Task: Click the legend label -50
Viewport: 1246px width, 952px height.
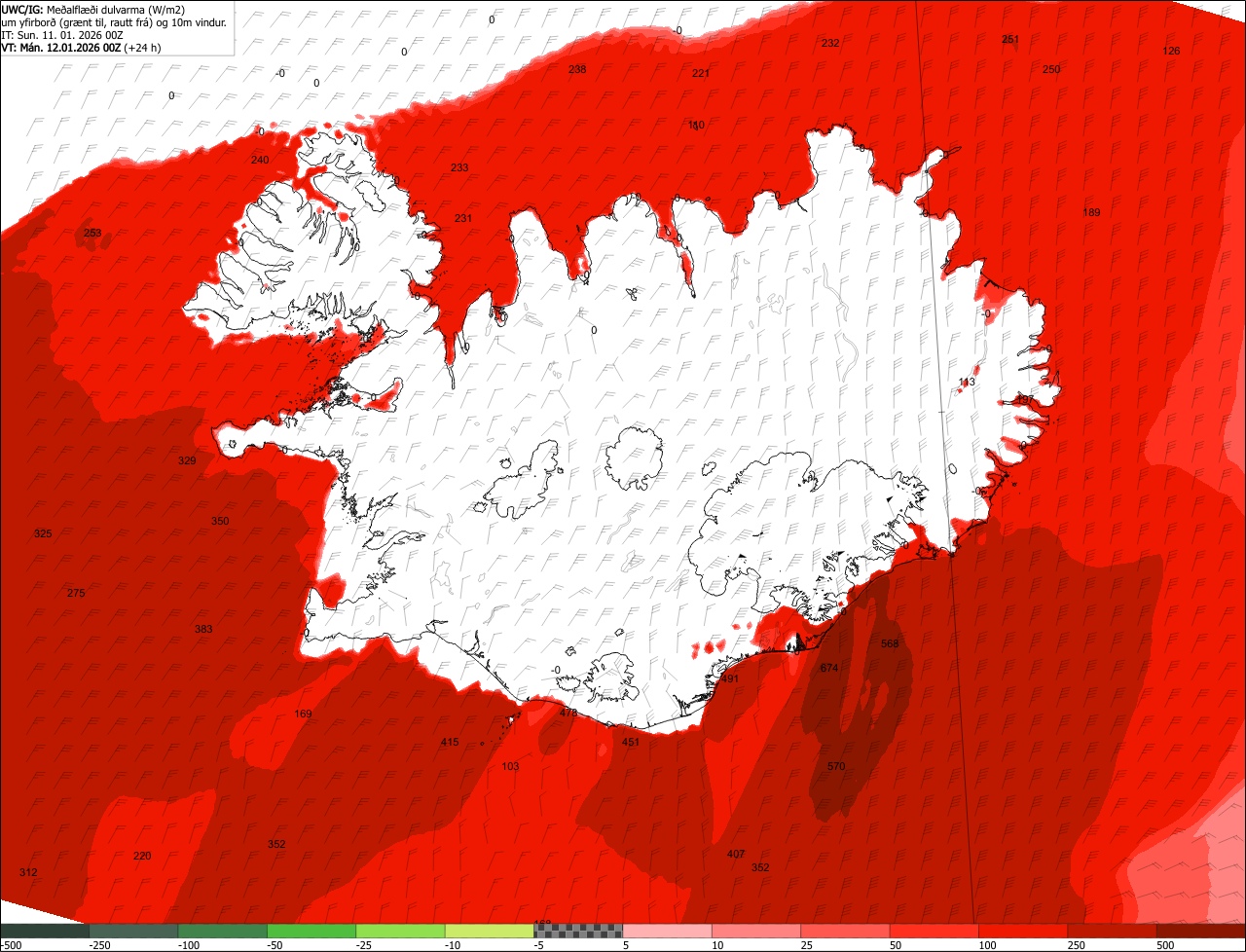Action: coord(276,945)
